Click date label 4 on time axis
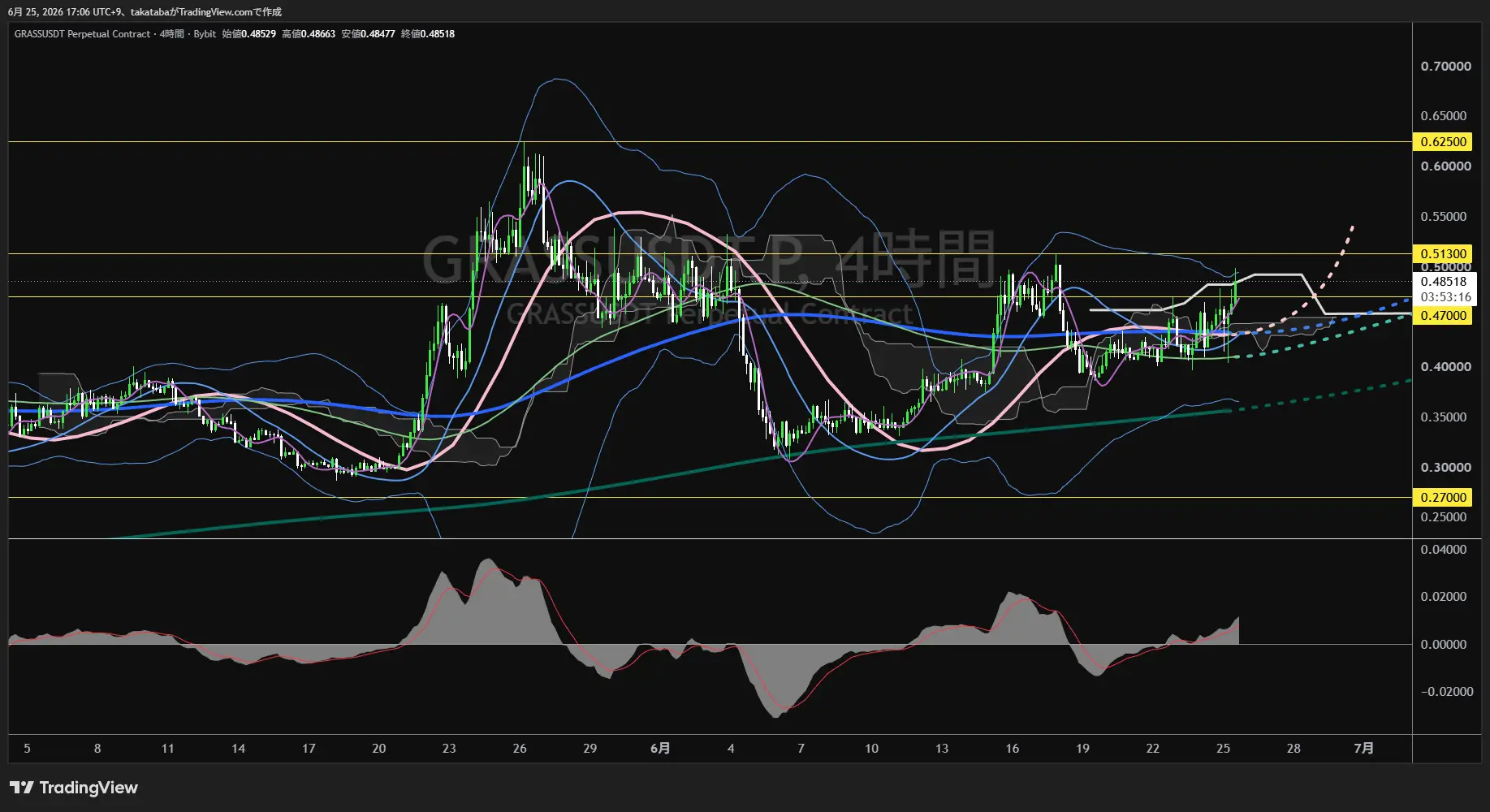Screen dimensions: 1490x812 tap(731, 749)
